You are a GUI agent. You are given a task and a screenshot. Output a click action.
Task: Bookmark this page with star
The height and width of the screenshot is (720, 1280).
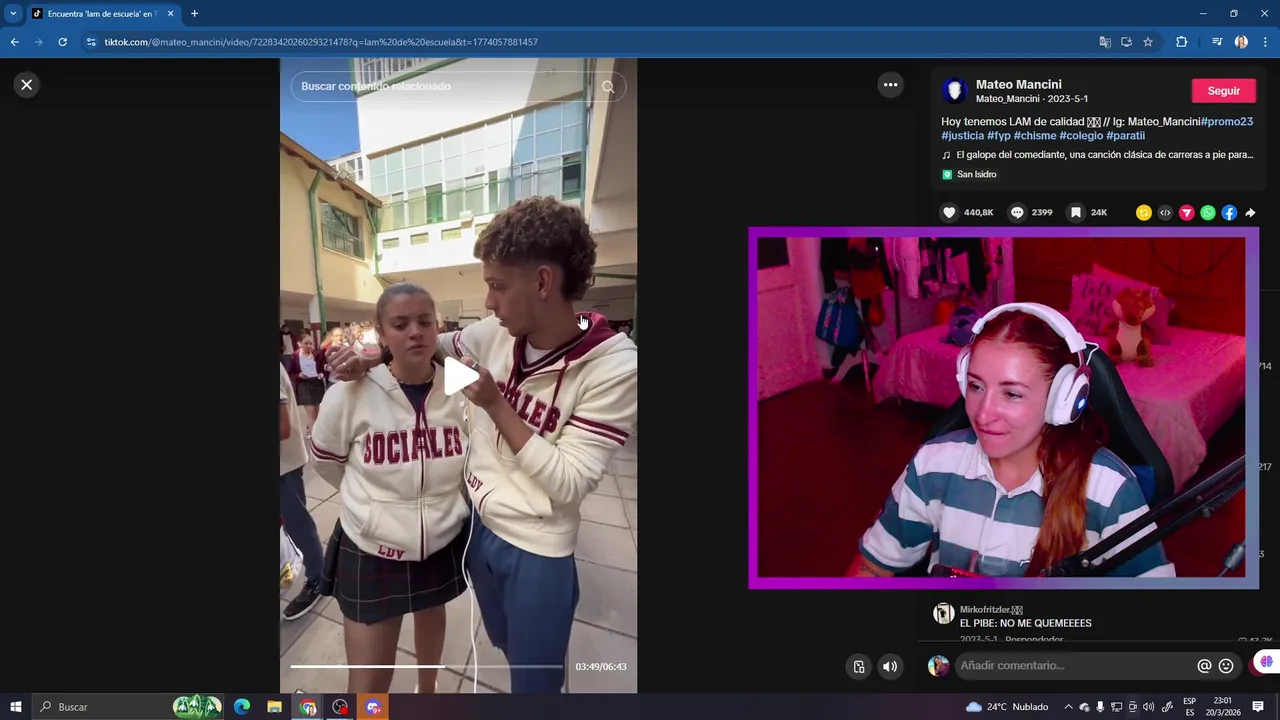click(1148, 42)
